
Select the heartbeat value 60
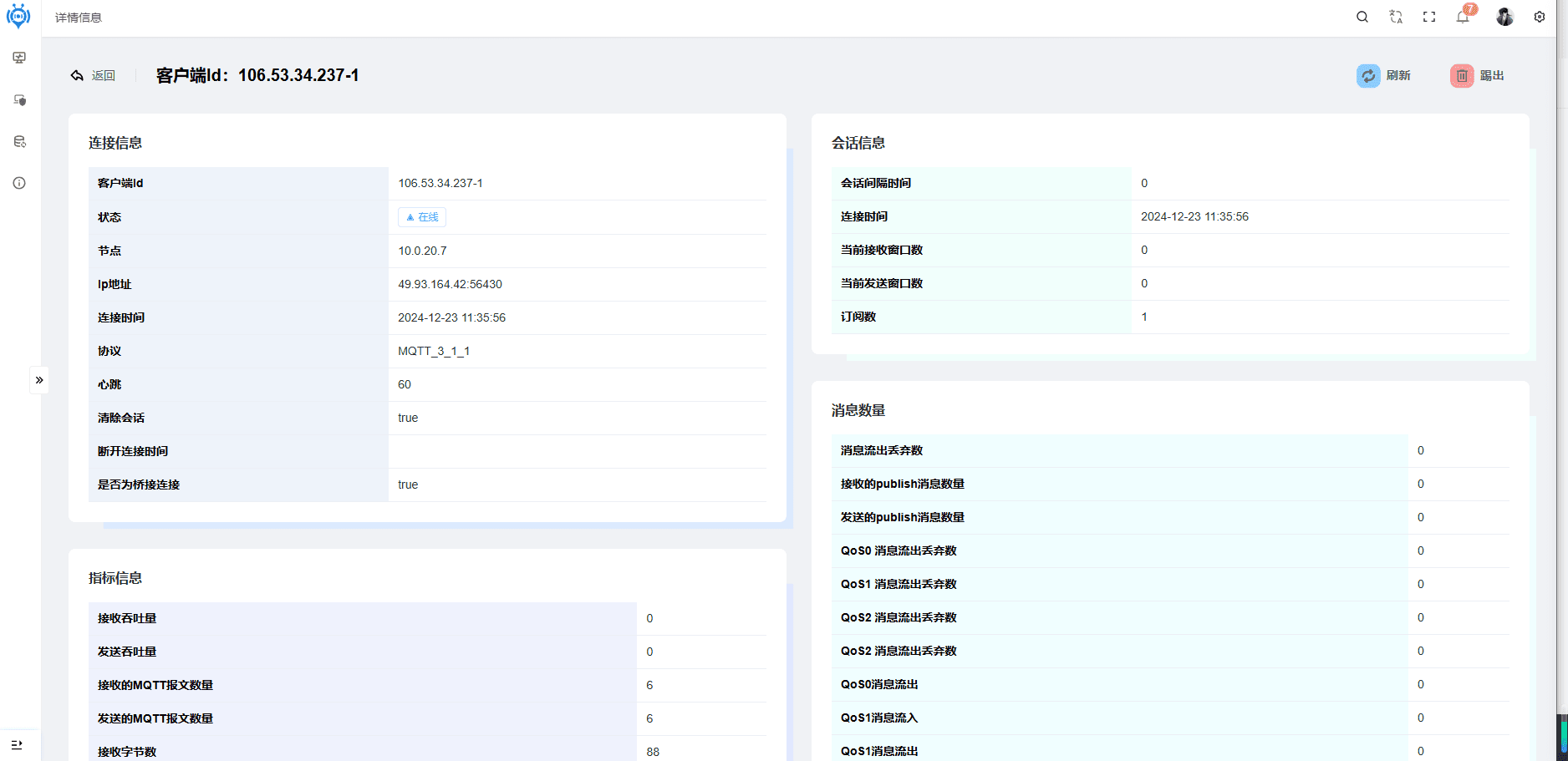pos(405,384)
